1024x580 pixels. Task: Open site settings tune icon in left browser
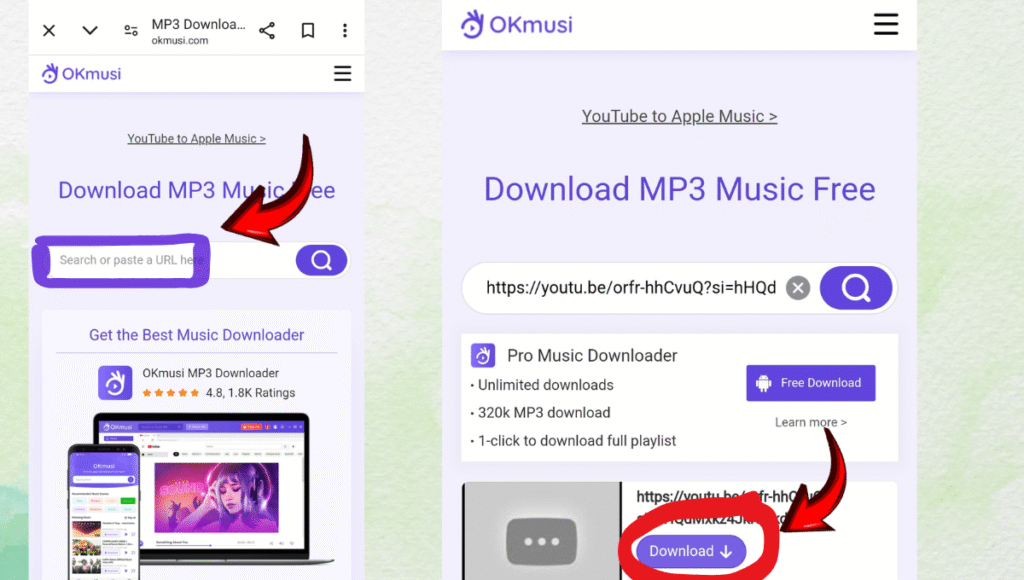click(x=131, y=31)
